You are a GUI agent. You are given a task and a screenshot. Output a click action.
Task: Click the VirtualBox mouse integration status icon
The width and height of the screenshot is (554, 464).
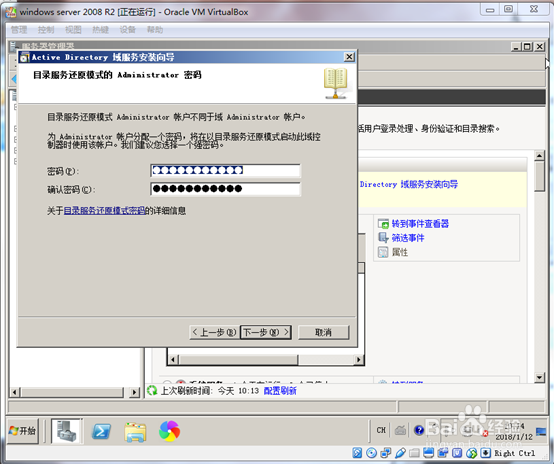(472, 453)
